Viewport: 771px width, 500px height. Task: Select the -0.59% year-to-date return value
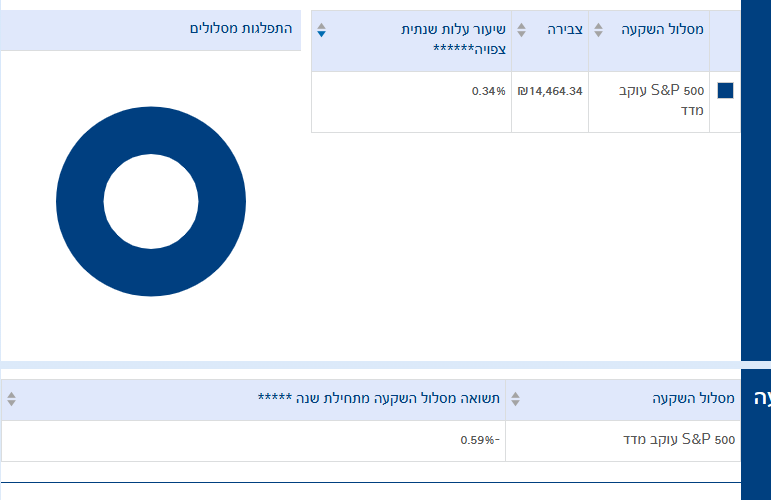point(480,440)
